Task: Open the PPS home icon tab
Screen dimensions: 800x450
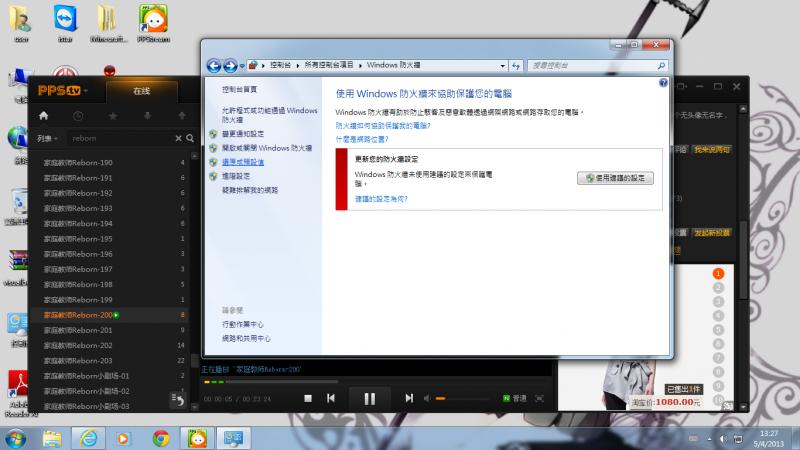Action: [x=43, y=116]
